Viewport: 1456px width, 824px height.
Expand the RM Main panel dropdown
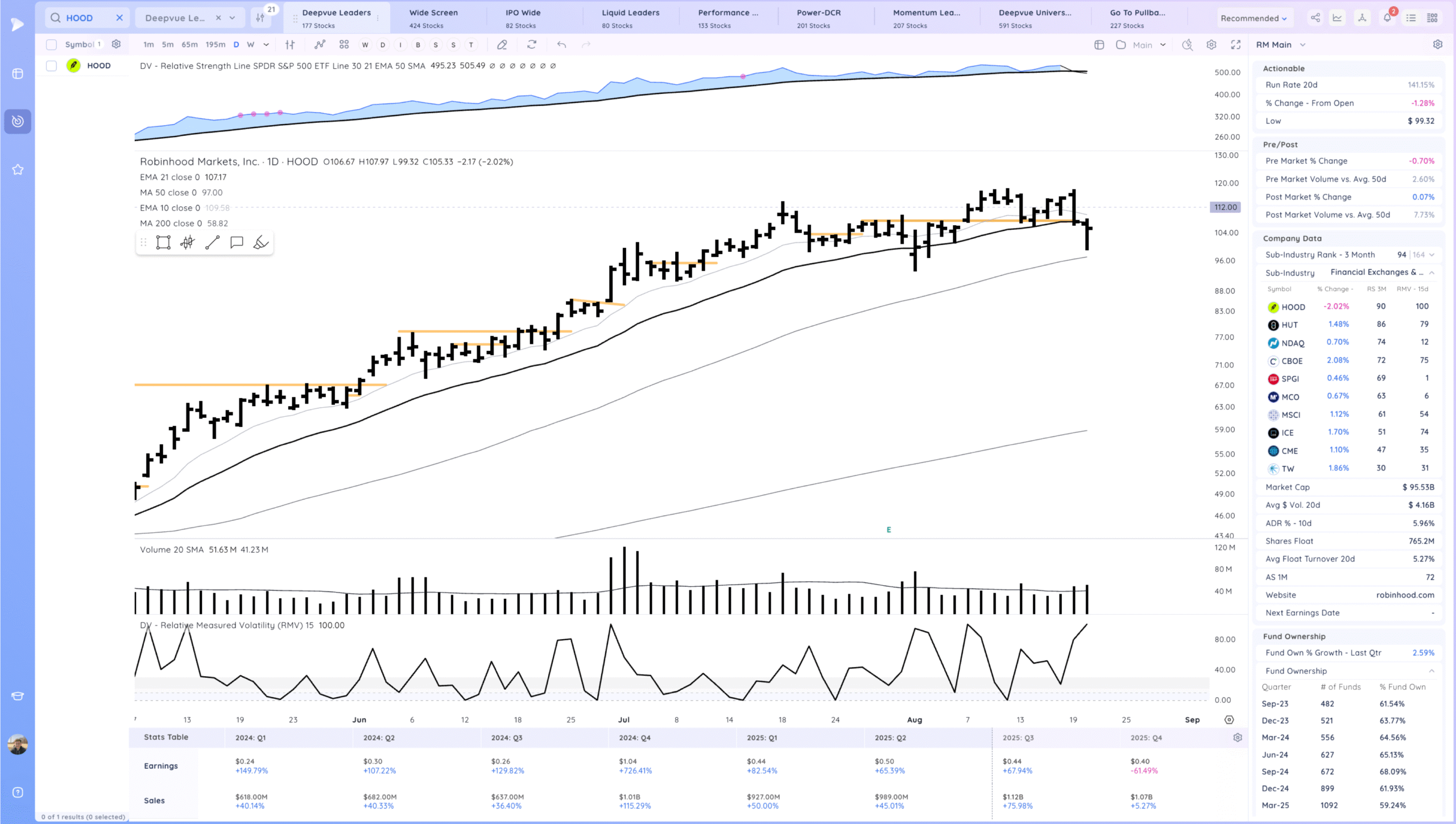point(1302,44)
